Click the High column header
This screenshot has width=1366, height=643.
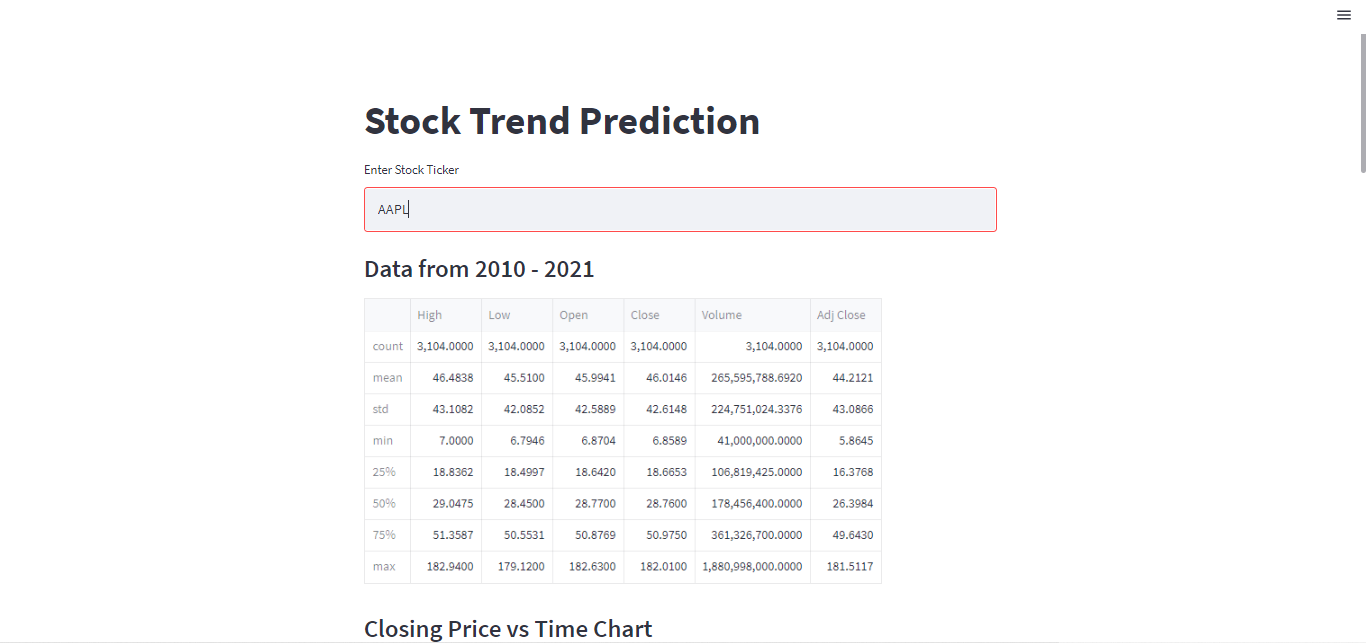click(430, 314)
